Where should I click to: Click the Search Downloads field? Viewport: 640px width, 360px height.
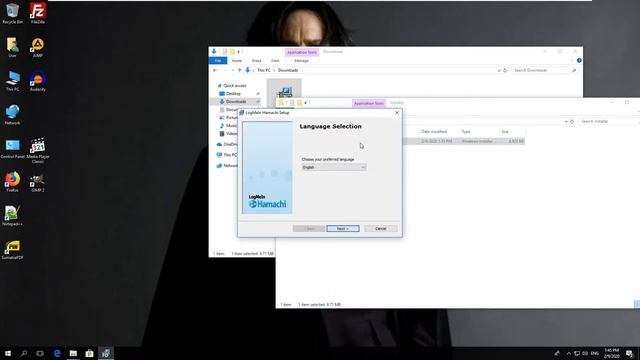[x=544, y=70]
